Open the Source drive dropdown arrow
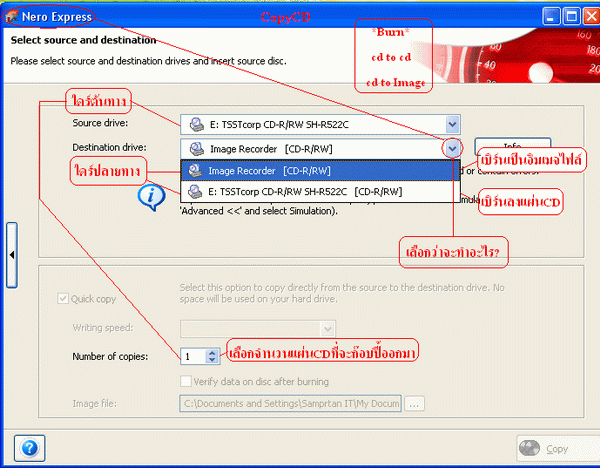This screenshot has height=468, width=600. 452,124
